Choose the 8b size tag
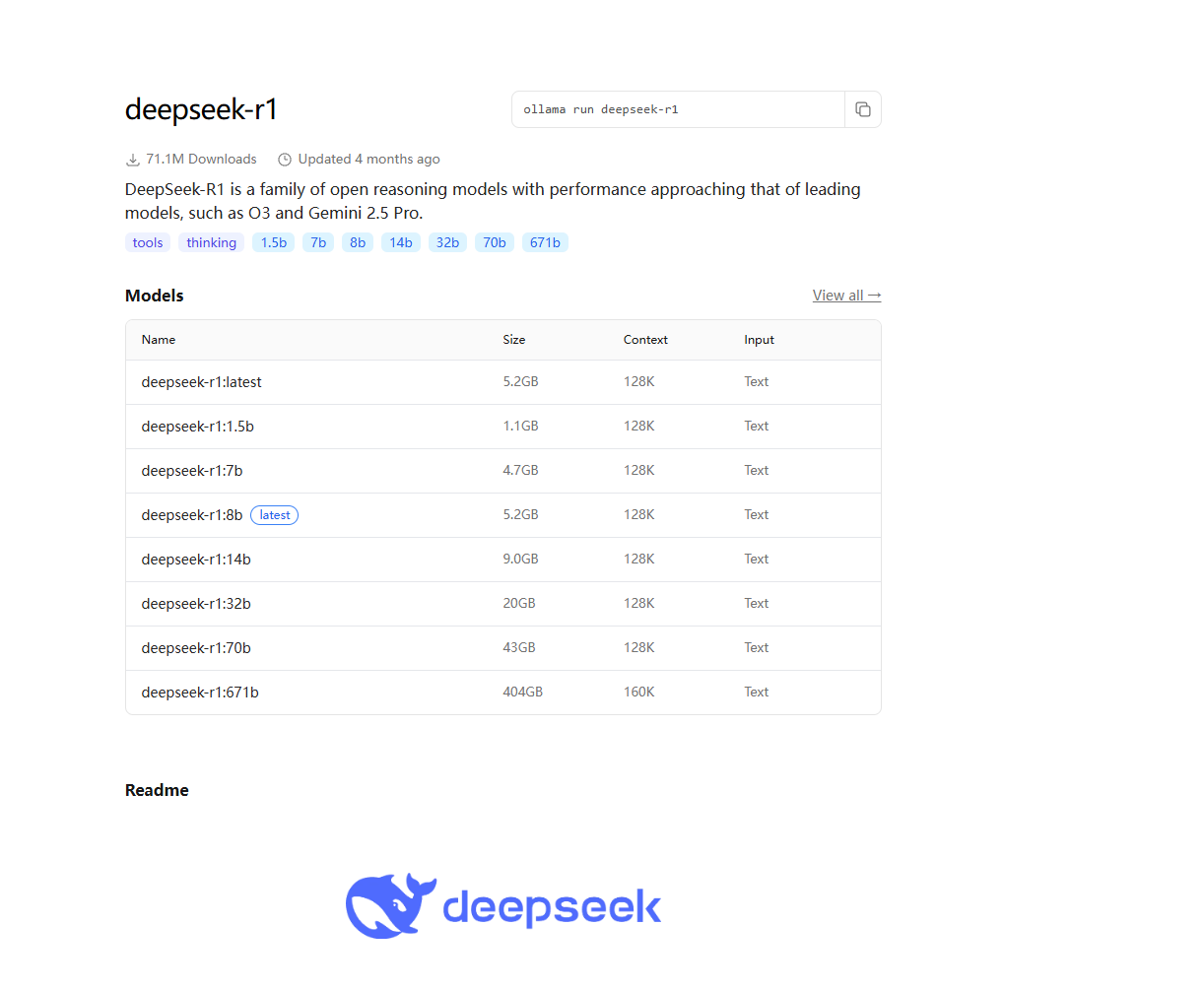This screenshot has width=1204, height=991. (358, 243)
